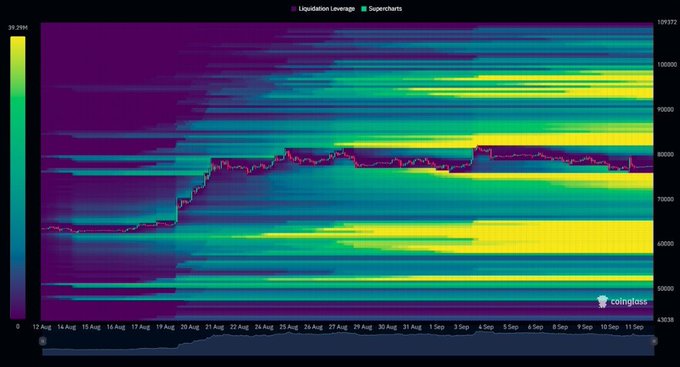Image resolution: width=680 pixels, height=367 pixels.
Task: Click the left handle of the time range slider
Action: (x=42, y=341)
